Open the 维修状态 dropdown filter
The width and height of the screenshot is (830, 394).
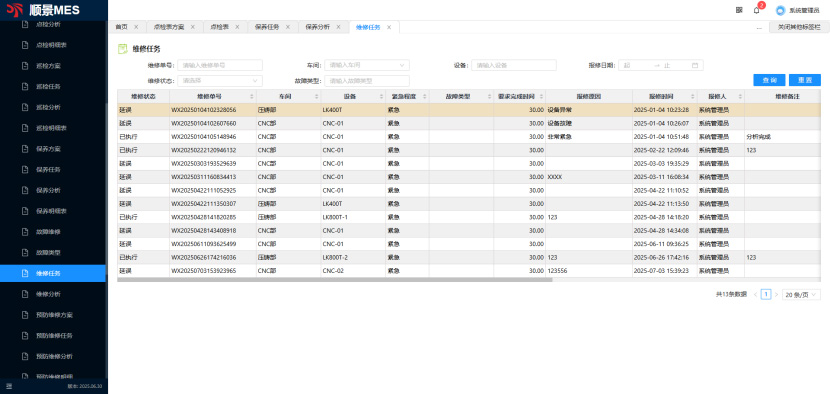(x=220, y=81)
